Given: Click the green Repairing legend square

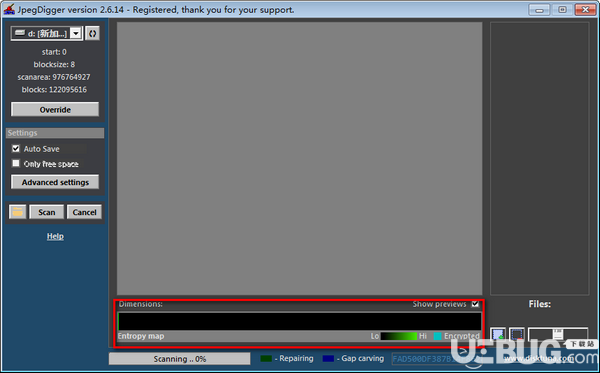Looking at the screenshot, I should (x=266, y=358).
